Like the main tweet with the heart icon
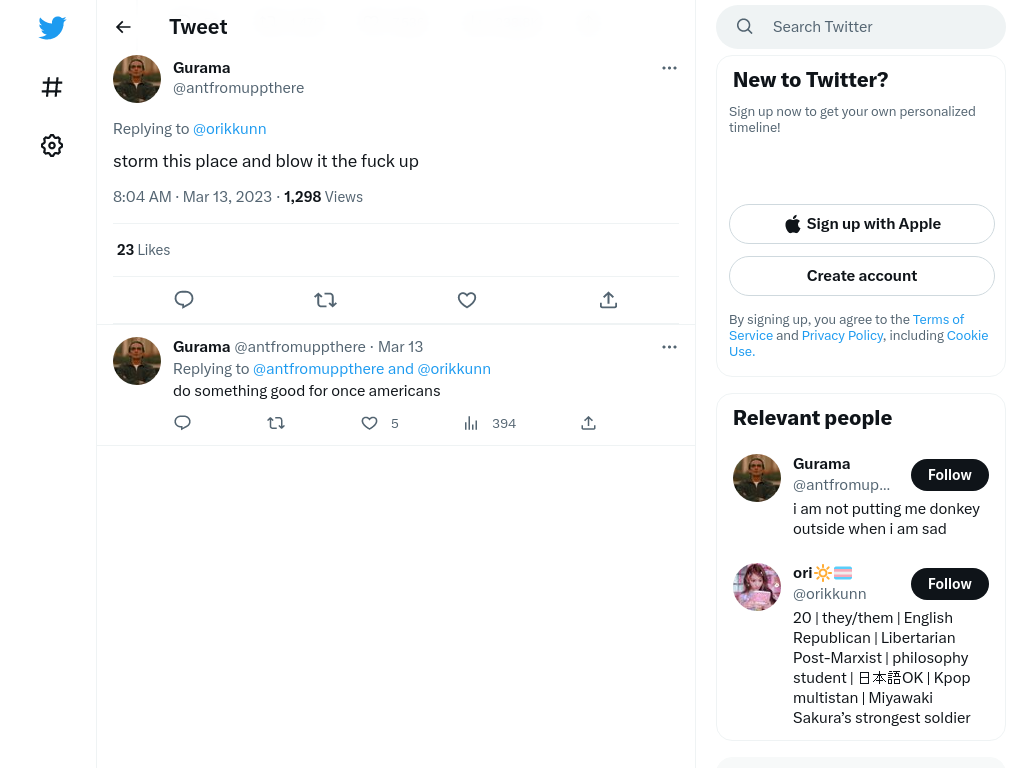 click(x=466, y=300)
